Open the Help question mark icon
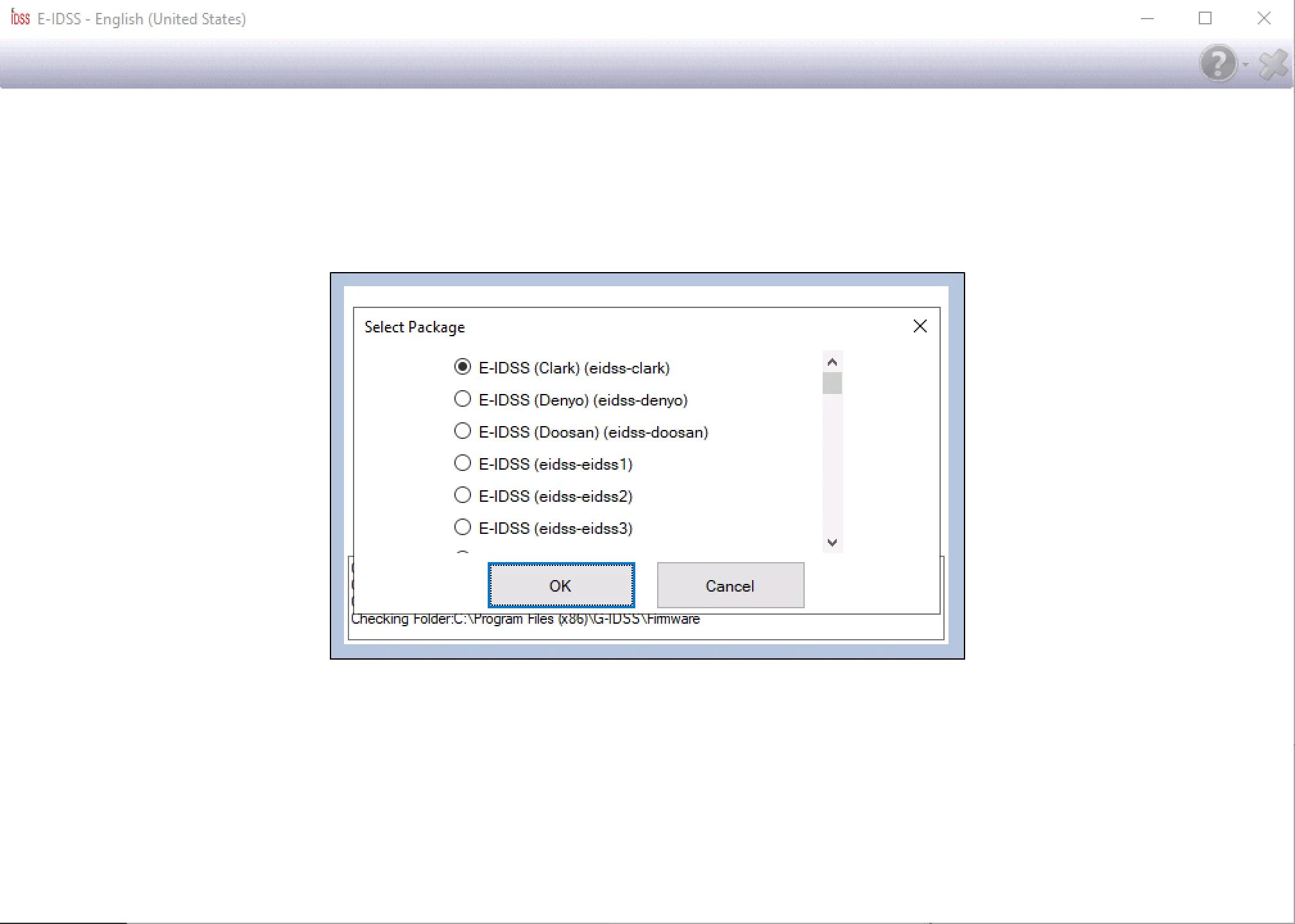The width and height of the screenshot is (1295, 924). [1217, 63]
